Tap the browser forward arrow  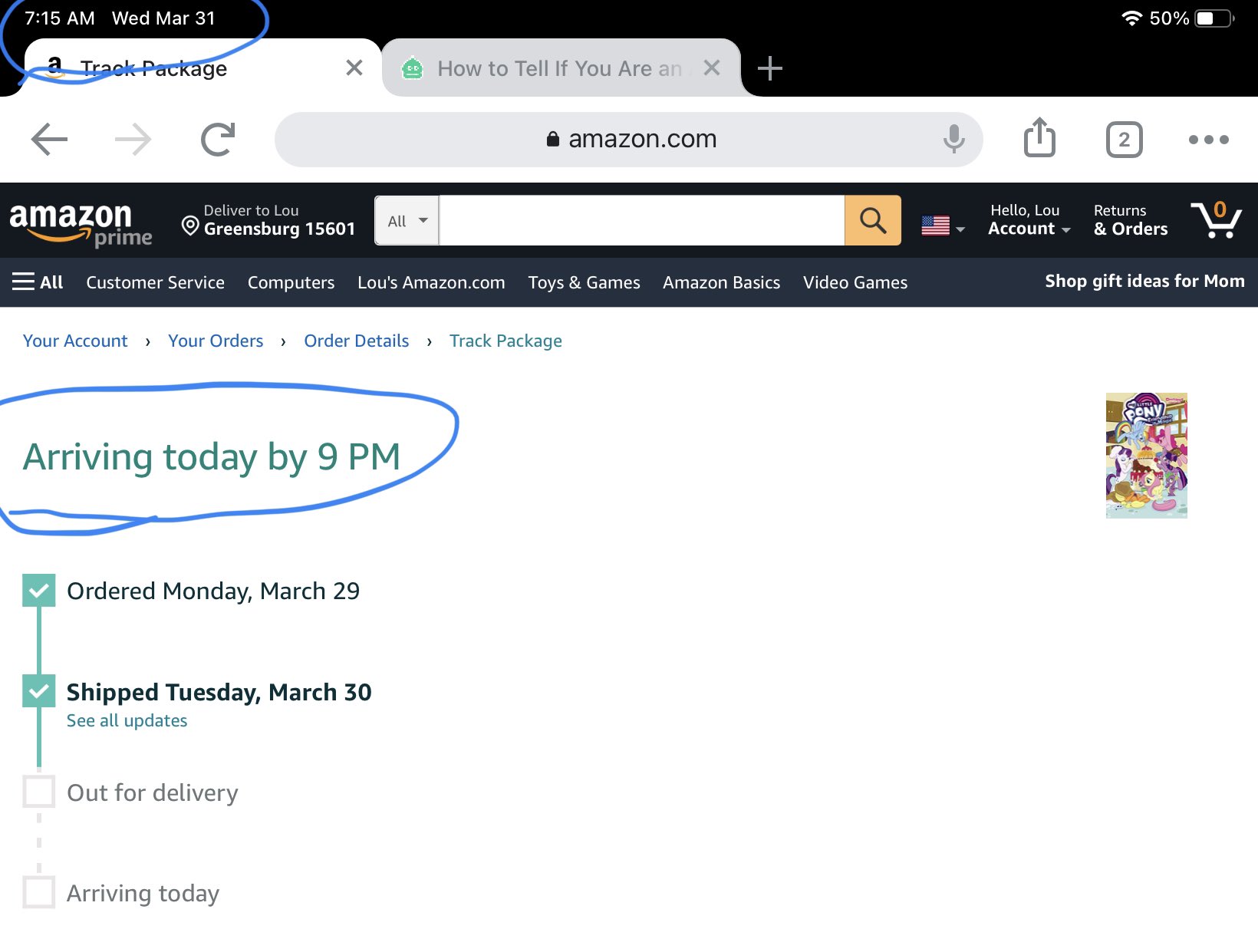pos(133,140)
